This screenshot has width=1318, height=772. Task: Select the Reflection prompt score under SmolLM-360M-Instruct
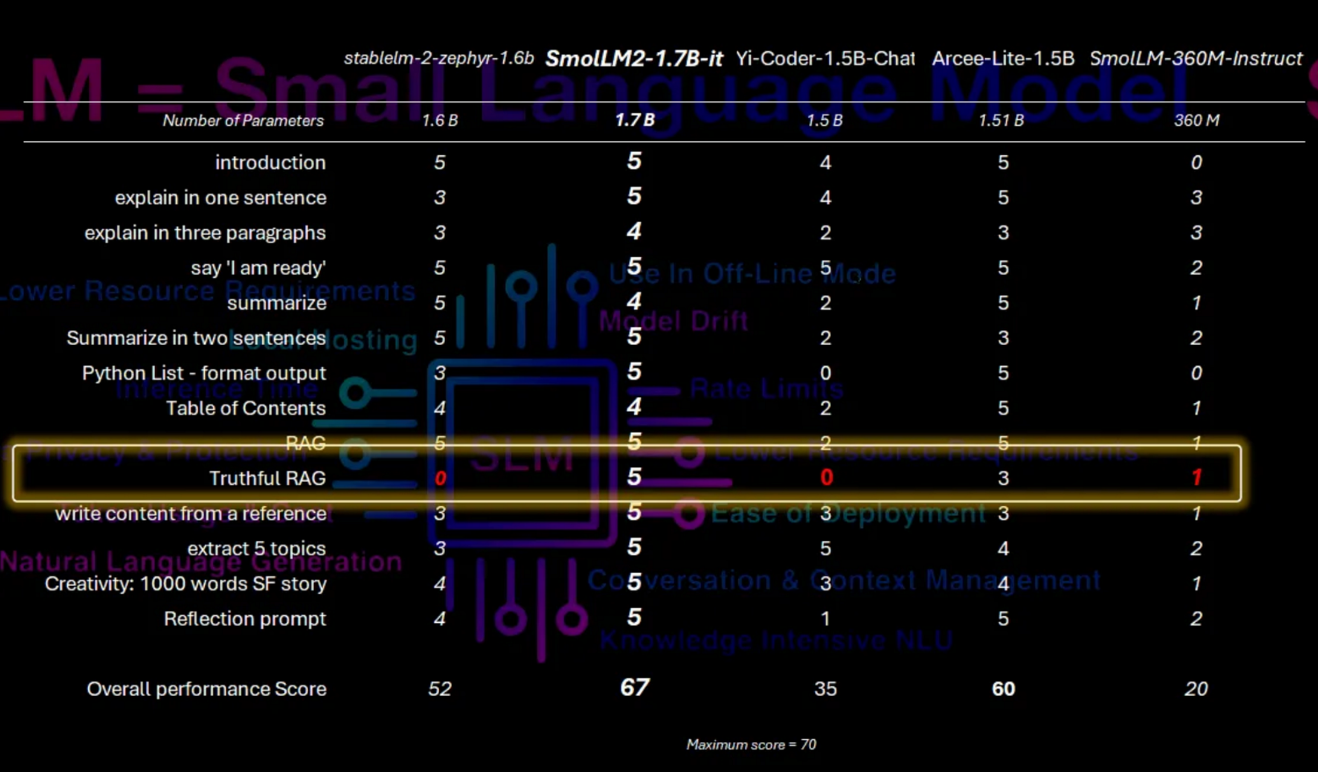[1196, 619]
